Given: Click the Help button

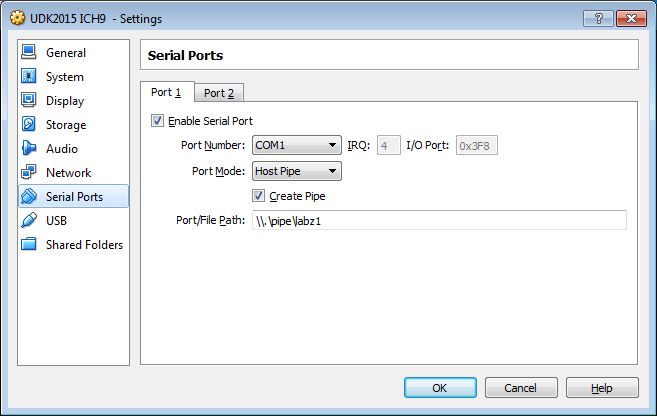Looking at the screenshot, I should click(602, 388).
